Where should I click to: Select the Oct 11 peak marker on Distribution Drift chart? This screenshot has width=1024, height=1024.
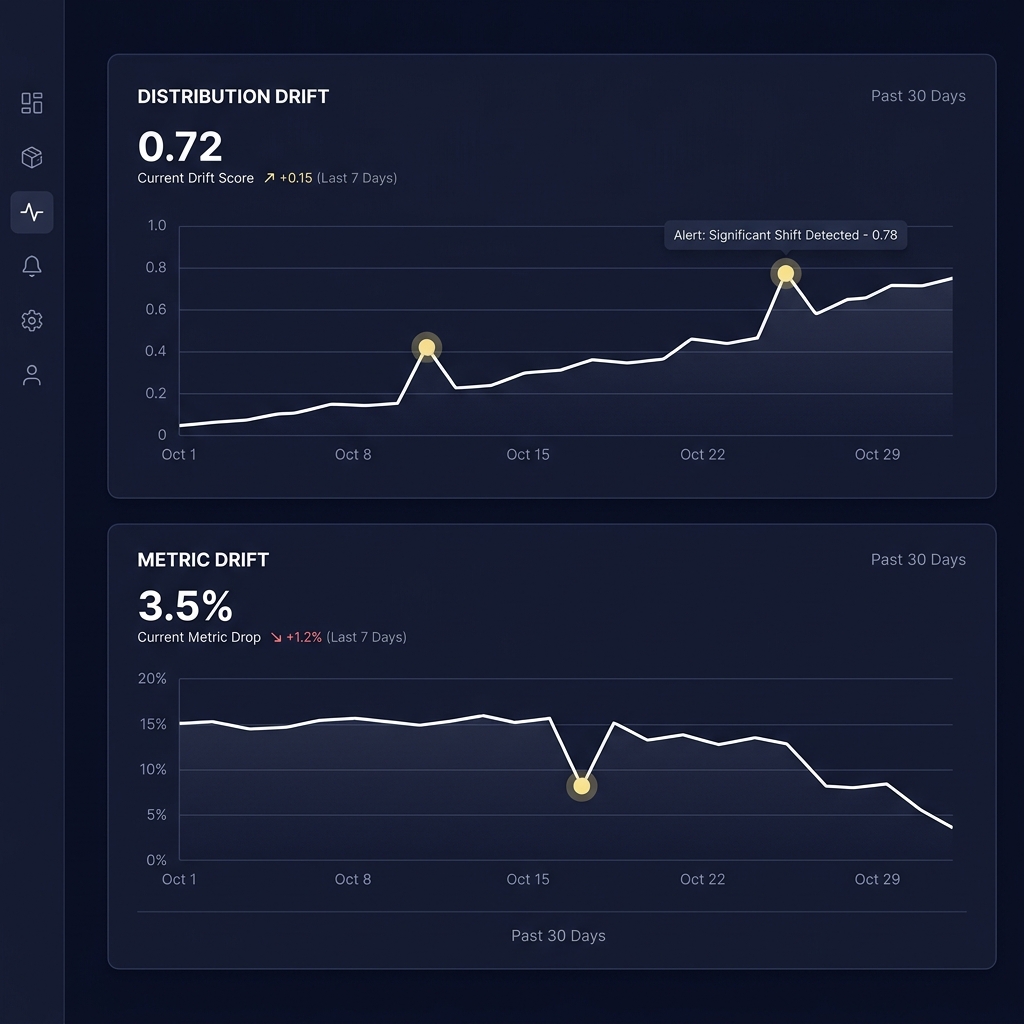426,347
